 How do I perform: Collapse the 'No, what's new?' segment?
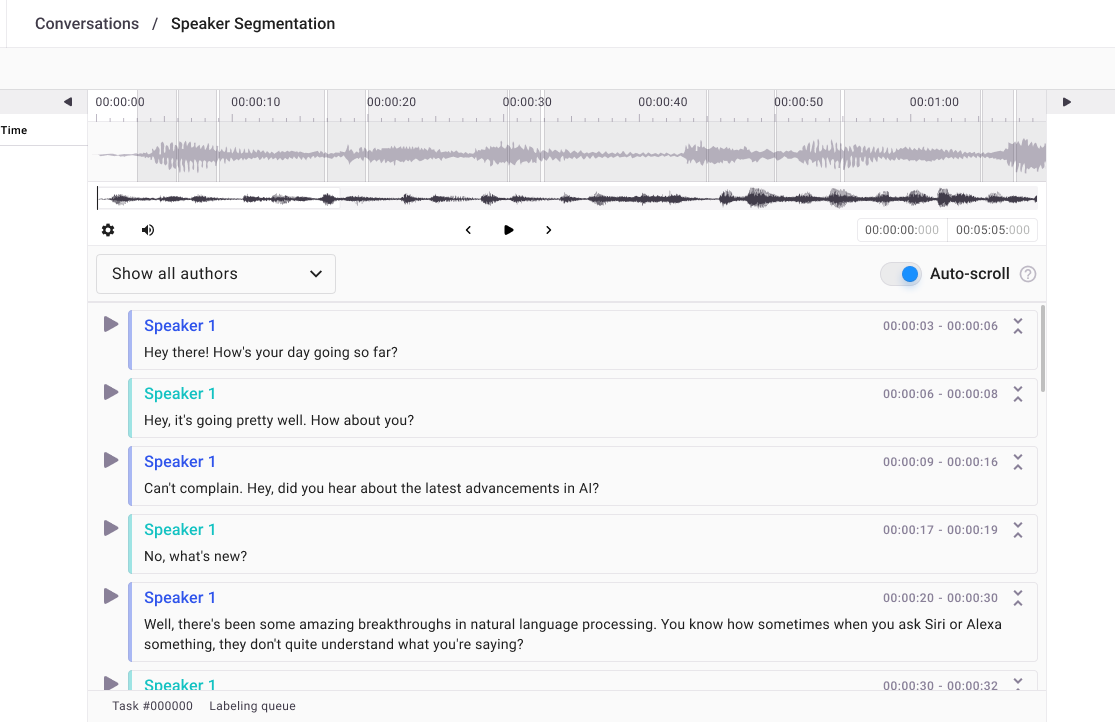(x=1017, y=530)
